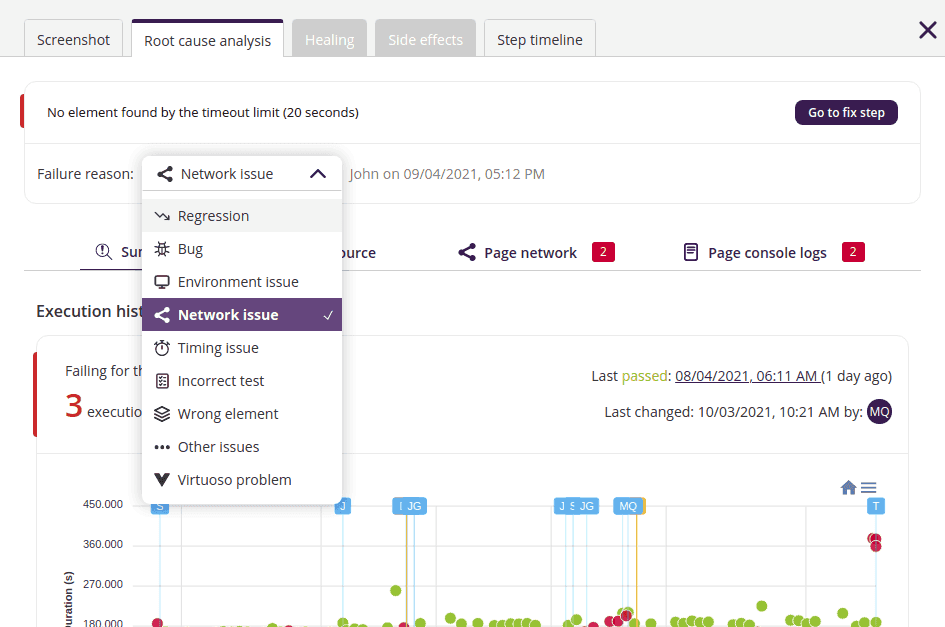Click the MQ user avatar
Screen dimensions: 945x627
[x=879, y=411]
